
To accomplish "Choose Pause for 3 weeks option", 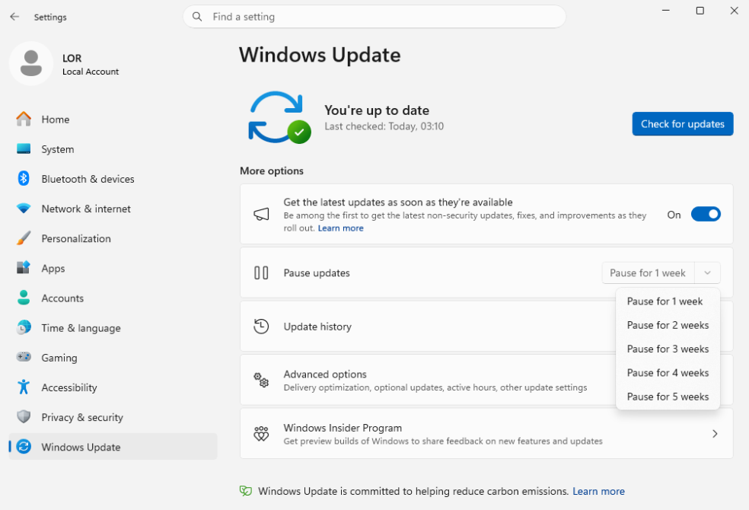I will pyautogui.click(x=668, y=349).
